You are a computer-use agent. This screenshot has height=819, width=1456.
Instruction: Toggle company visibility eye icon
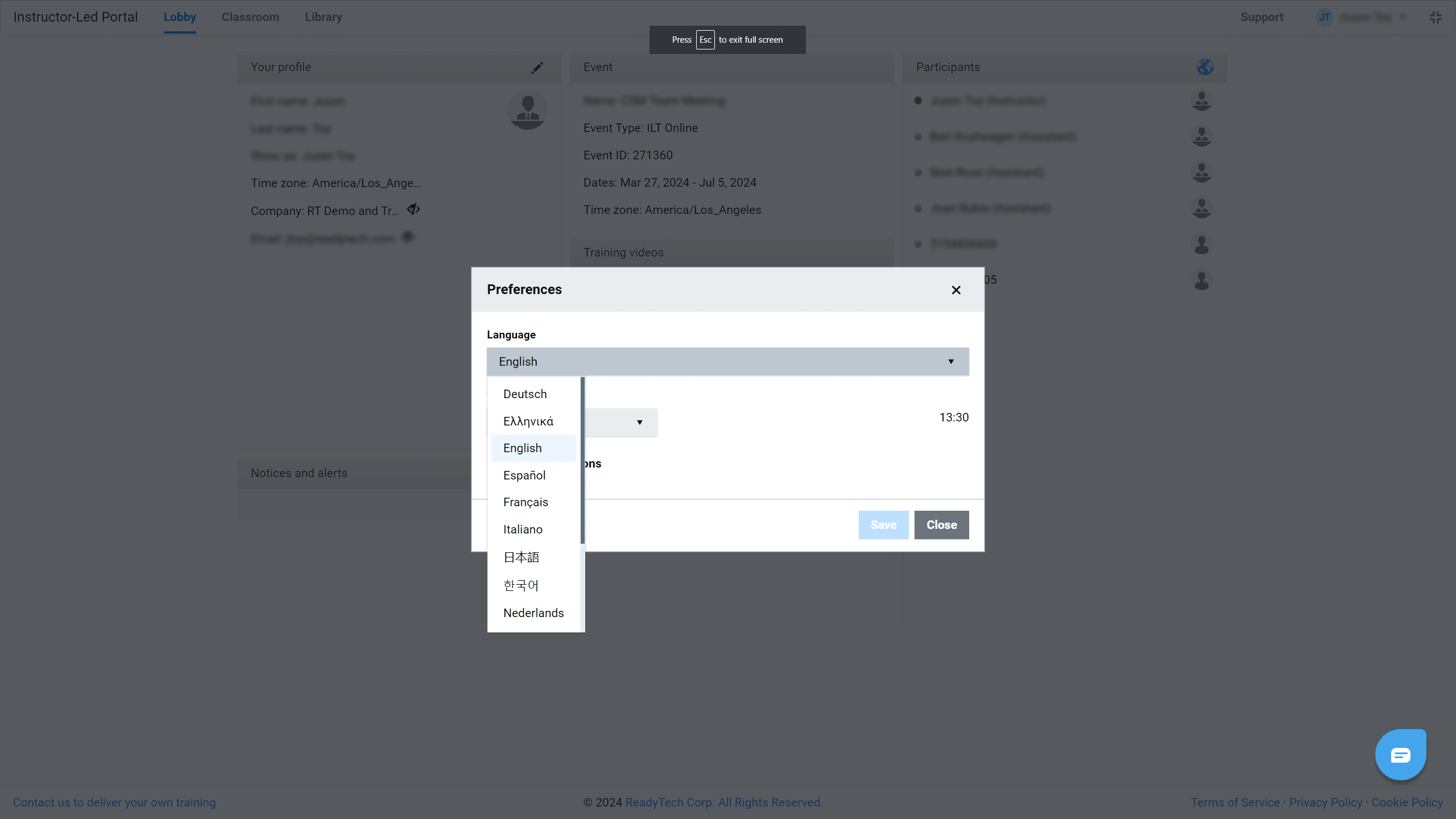[413, 209]
